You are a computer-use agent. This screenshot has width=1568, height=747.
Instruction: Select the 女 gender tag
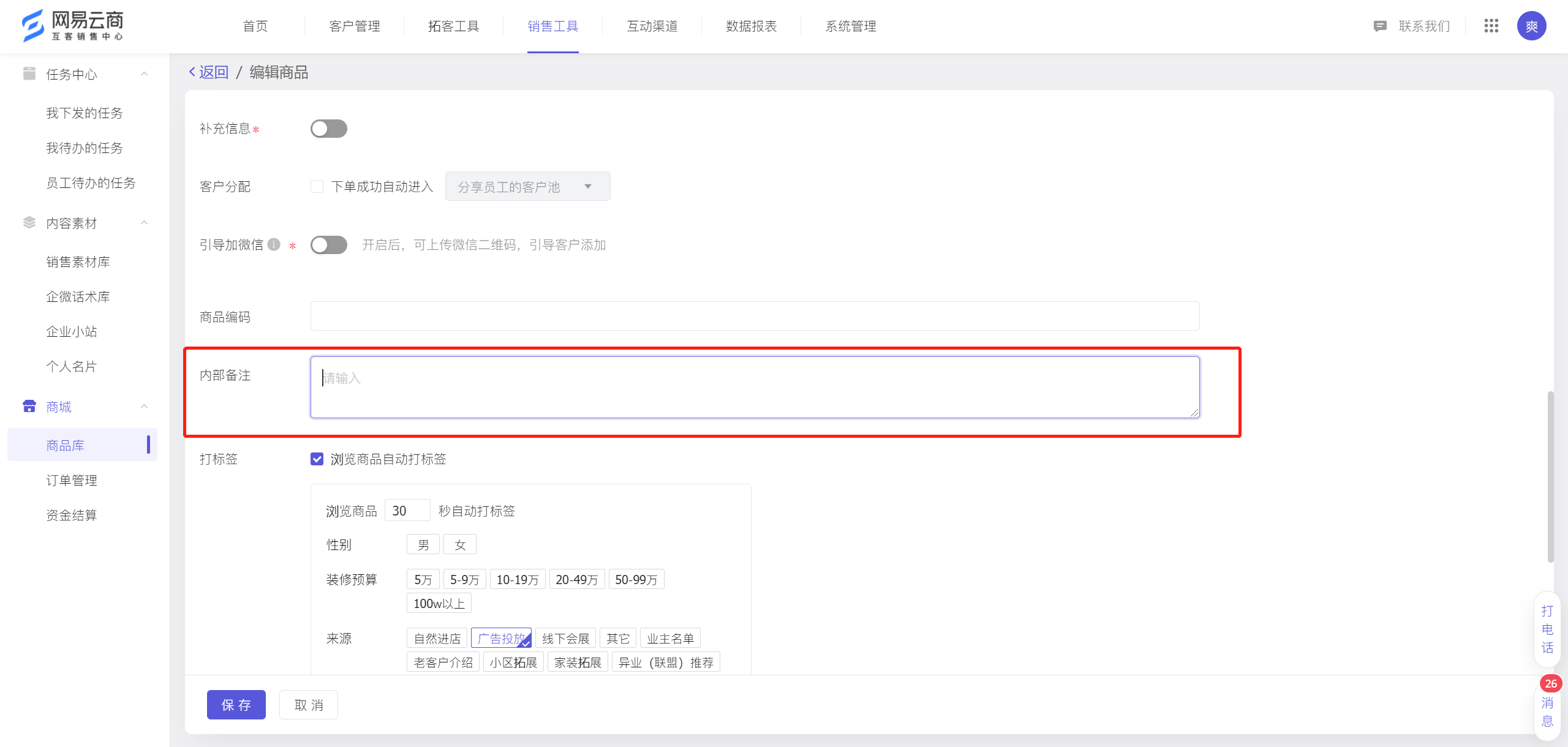pos(460,544)
